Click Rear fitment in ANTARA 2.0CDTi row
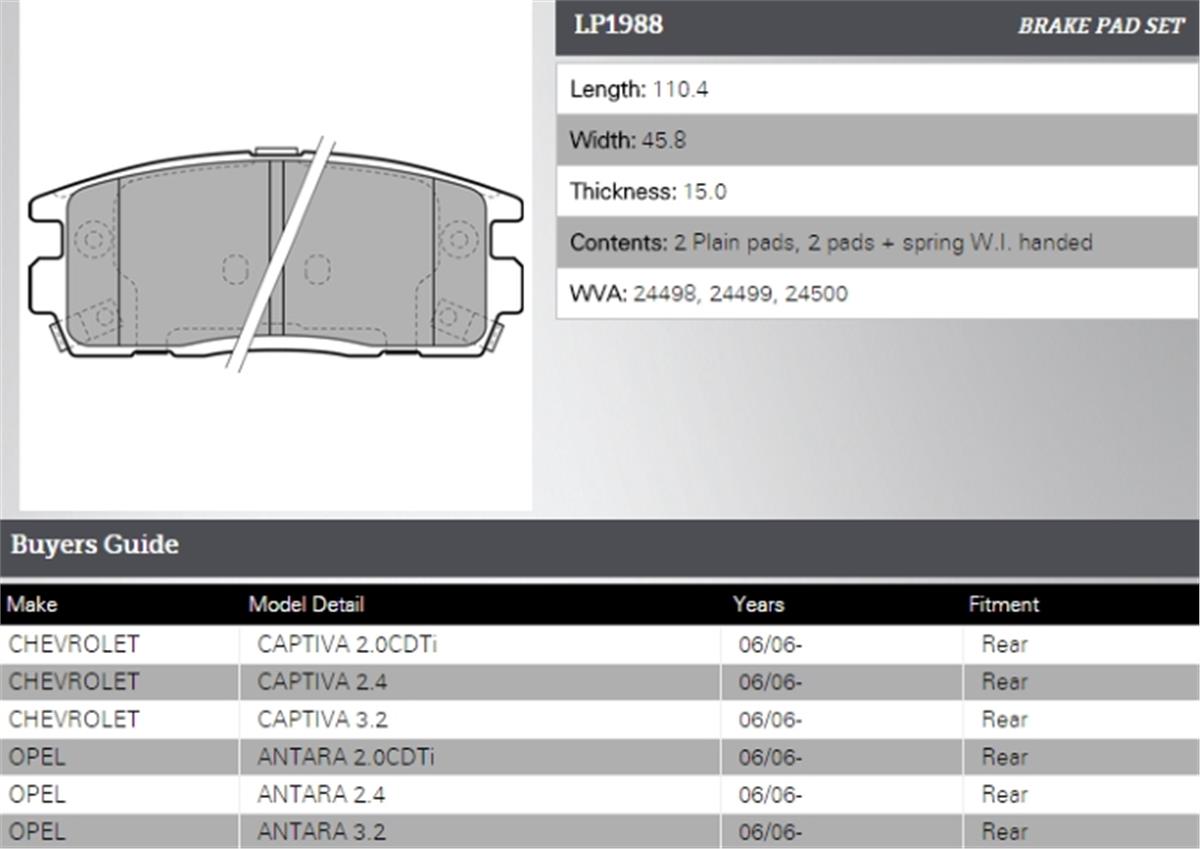Image resolution: width=1200 pixels, height=849 pixels. (1004, 757)
